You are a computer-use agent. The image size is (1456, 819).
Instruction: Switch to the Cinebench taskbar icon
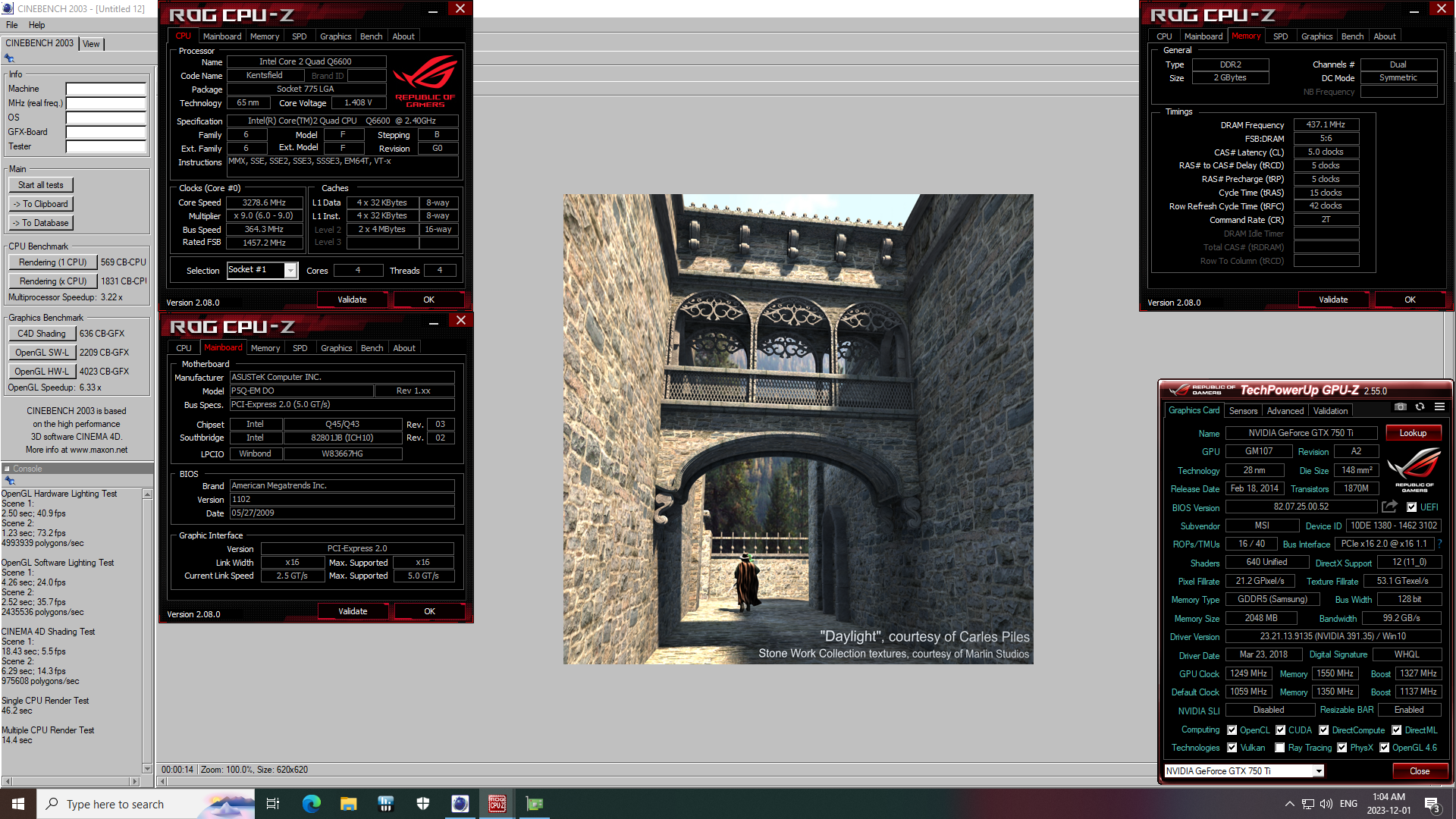pyautogui.click(x=460, y=804)
